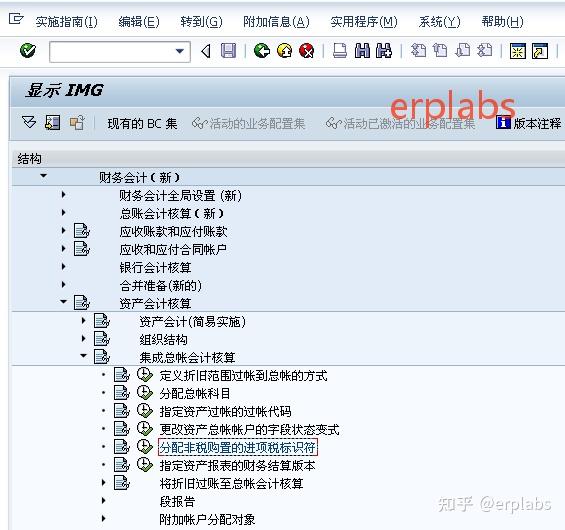Select the 分配总帐科目 entry

coord(195,393)
